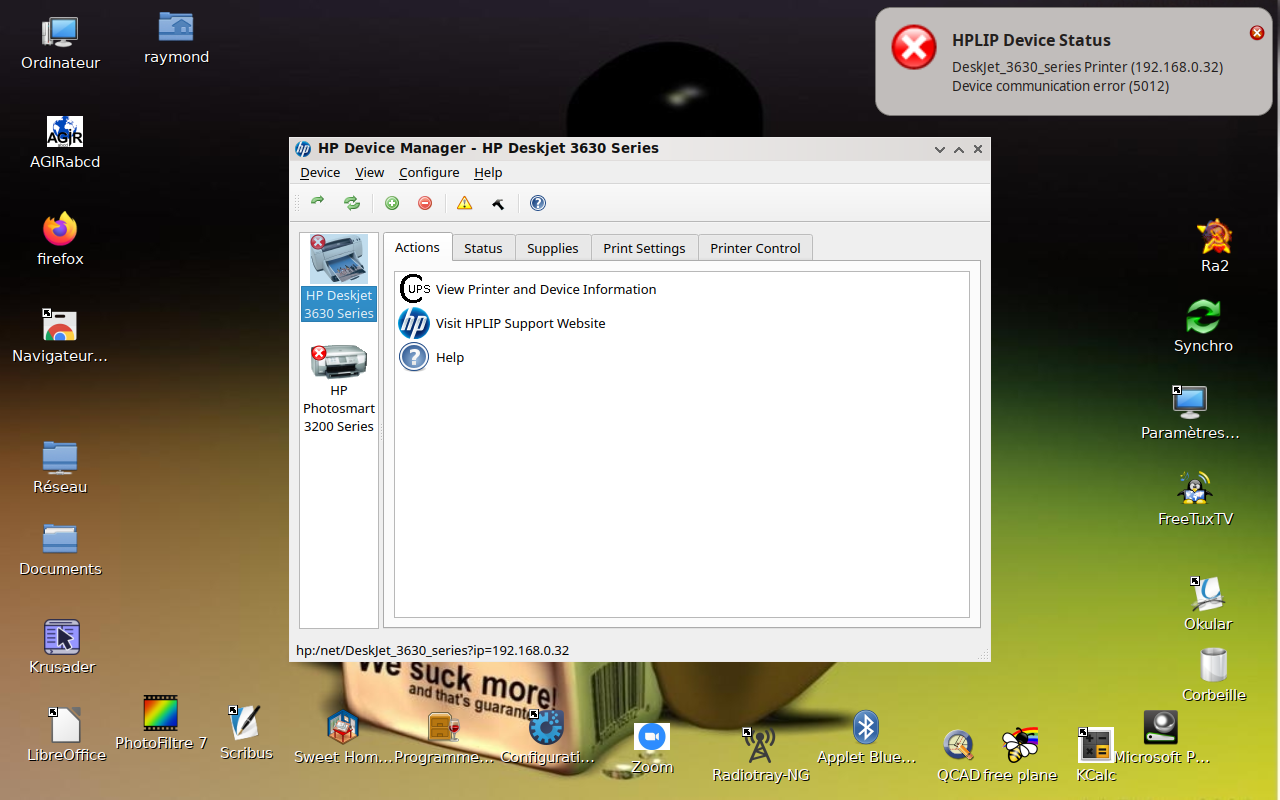Minimize the HP Device Manager window
This screenshot has height=800, width=1280.
point(940,149)
